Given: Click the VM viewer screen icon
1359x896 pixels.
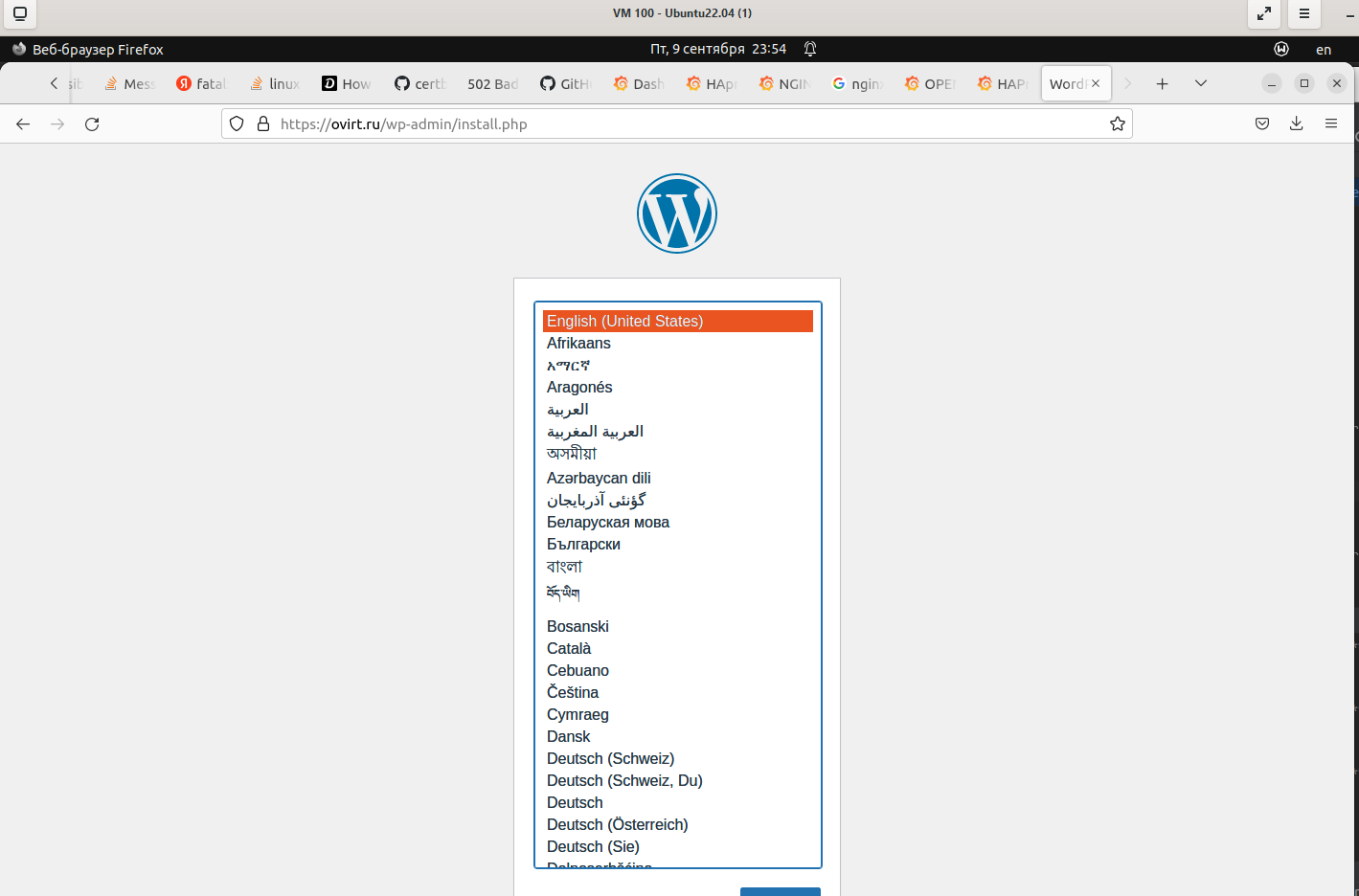Looking at the screenshot, I should [19, 13].
